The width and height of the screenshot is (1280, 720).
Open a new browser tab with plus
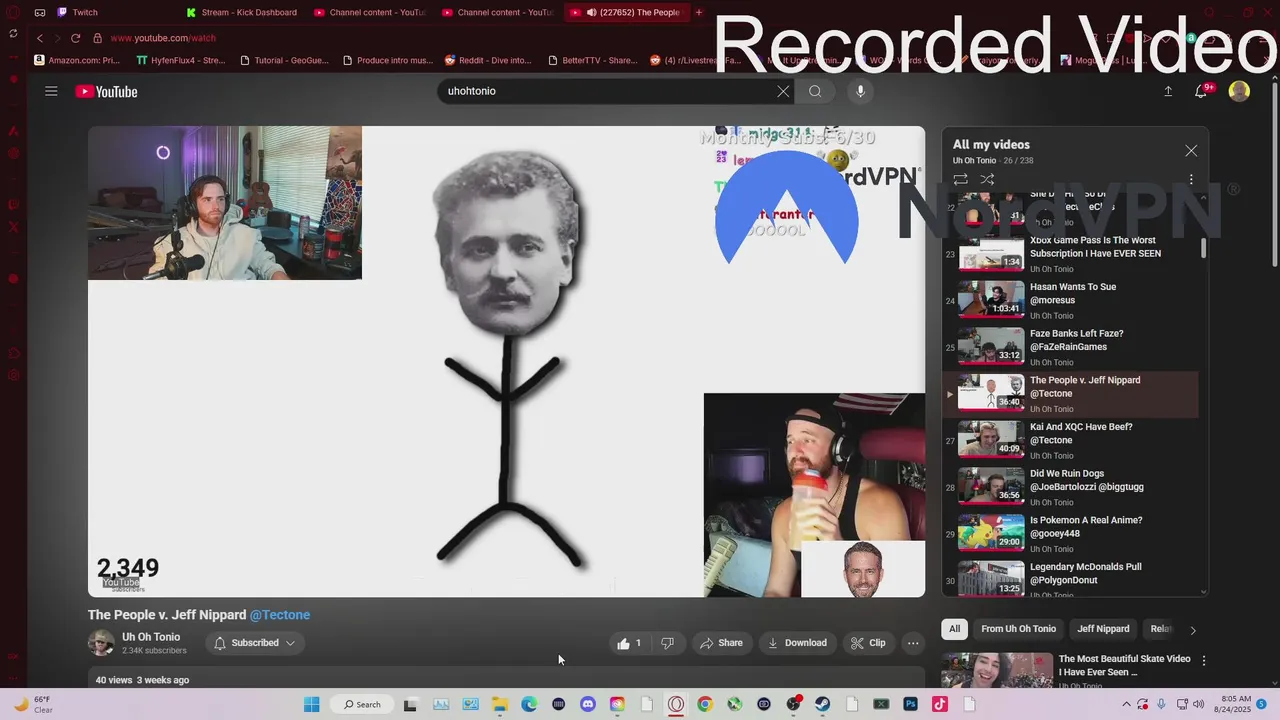[x=699, y=12]
